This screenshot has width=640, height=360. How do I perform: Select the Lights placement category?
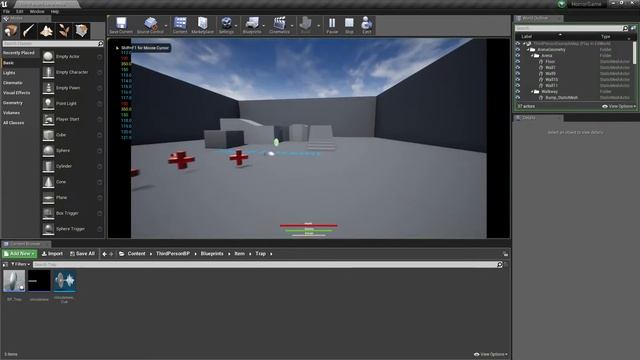coord(9,73)
